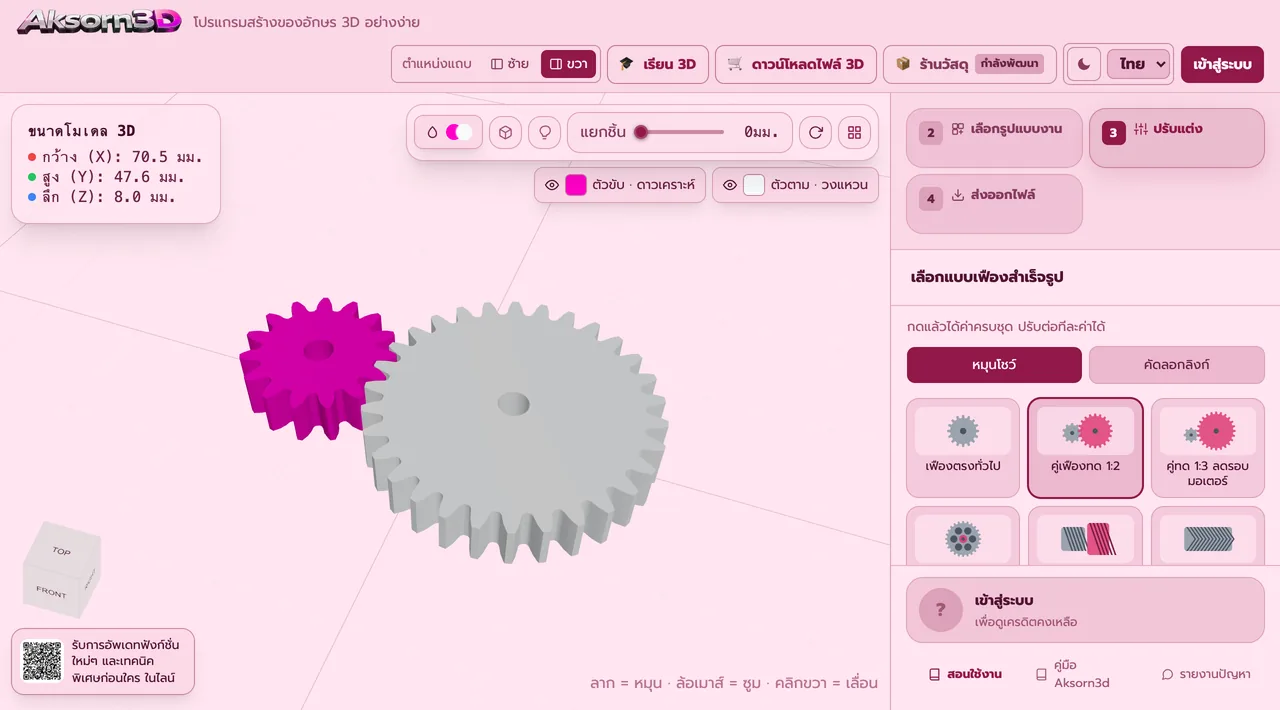Viewport: 1280px width, 710px height.
Task: Open ดาวน์โหลดไฟล์ 3D downloads
Action: coord(796,64)
